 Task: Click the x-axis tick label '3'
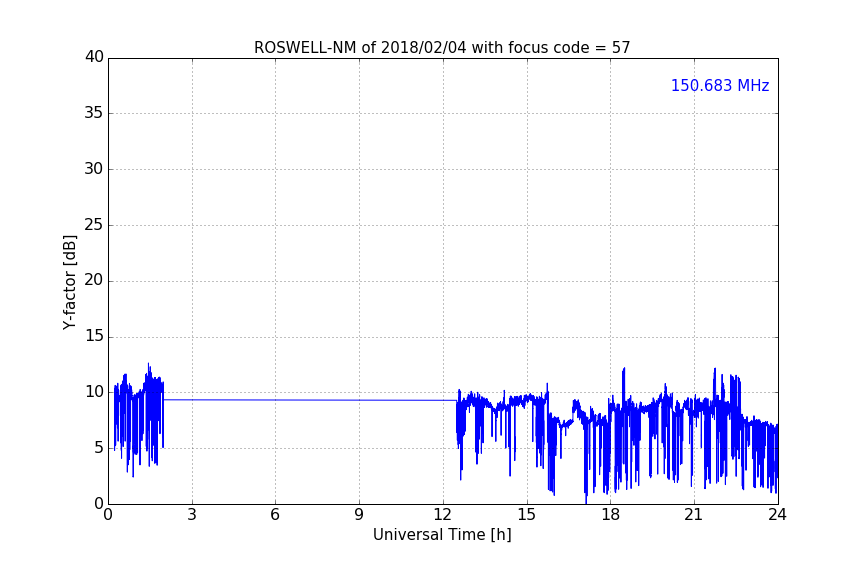click(x=192, y=515)
